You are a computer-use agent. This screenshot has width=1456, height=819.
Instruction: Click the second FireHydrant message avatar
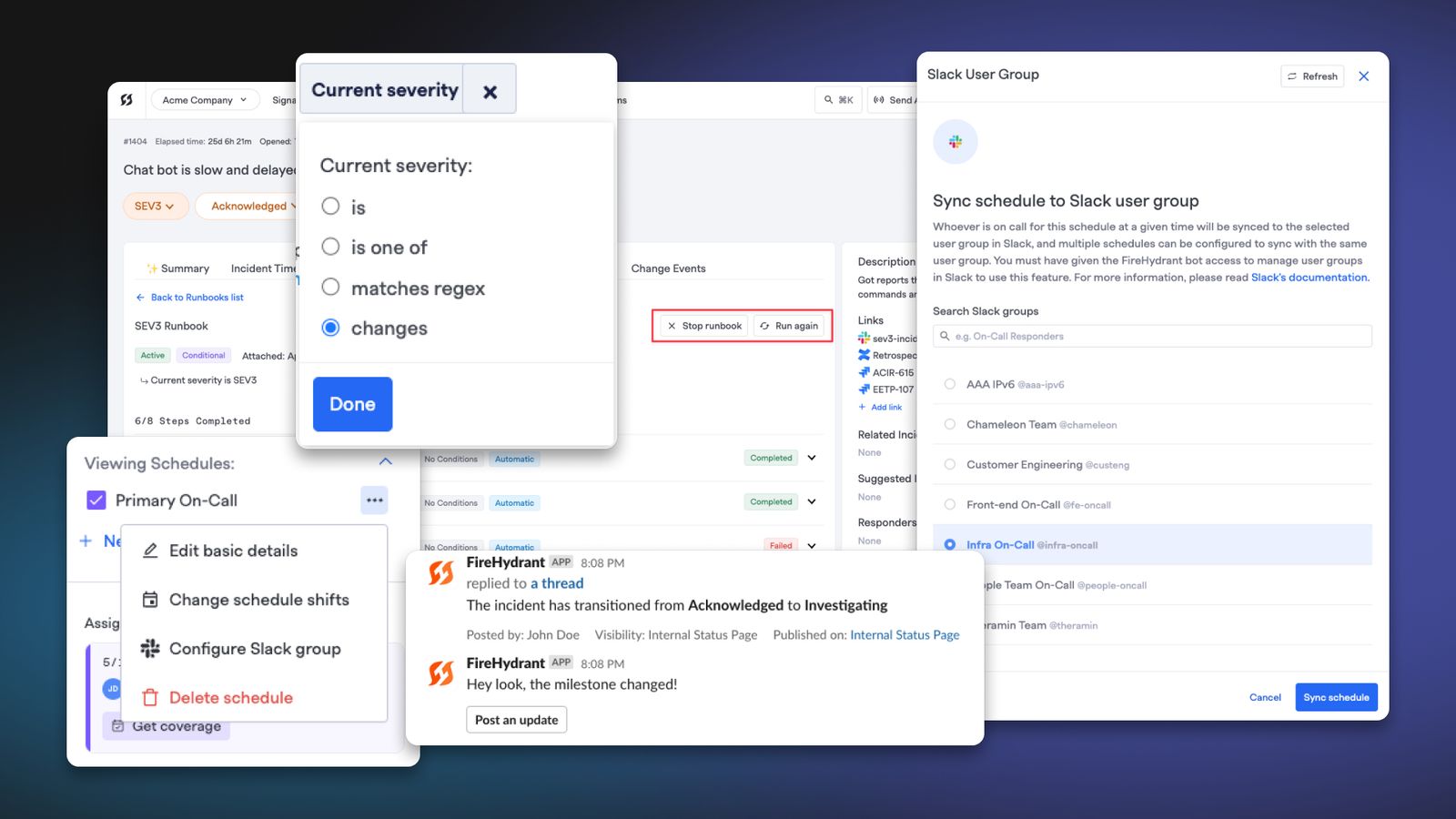coord(441,672)
